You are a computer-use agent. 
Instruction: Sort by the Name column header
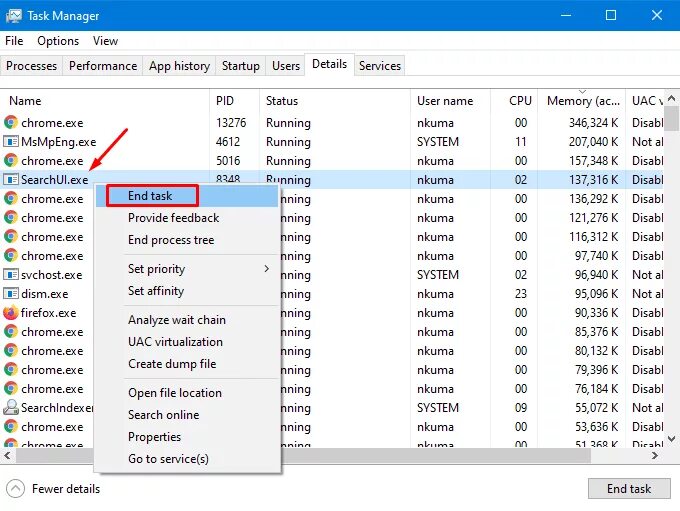[x=105, y=101]
